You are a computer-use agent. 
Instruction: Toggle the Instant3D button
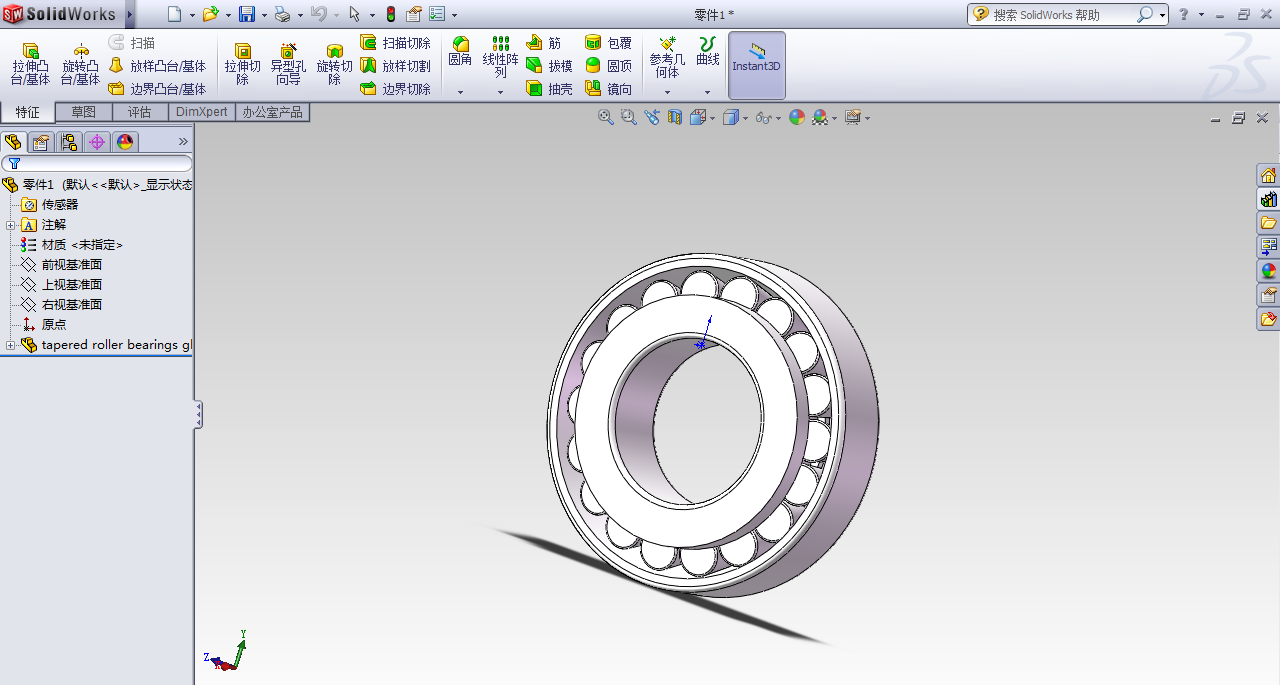tap(757, 65)
